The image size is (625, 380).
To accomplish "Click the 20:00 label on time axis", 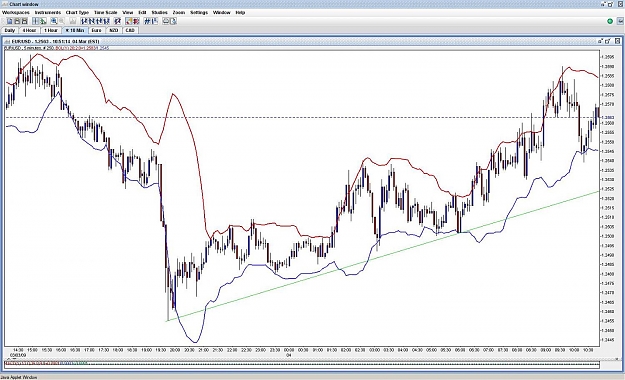I will coord(175,350).
